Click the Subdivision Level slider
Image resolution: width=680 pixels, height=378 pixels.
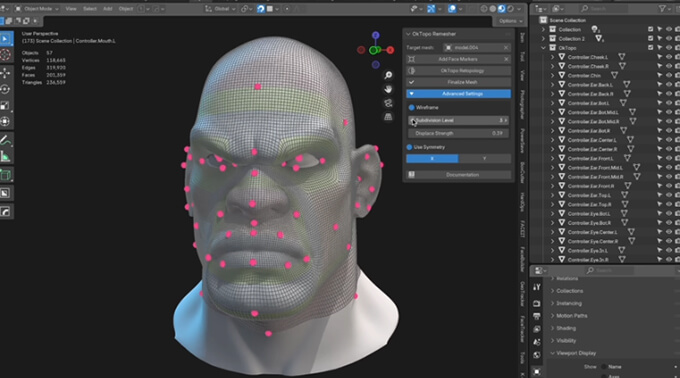click(458, 121)
